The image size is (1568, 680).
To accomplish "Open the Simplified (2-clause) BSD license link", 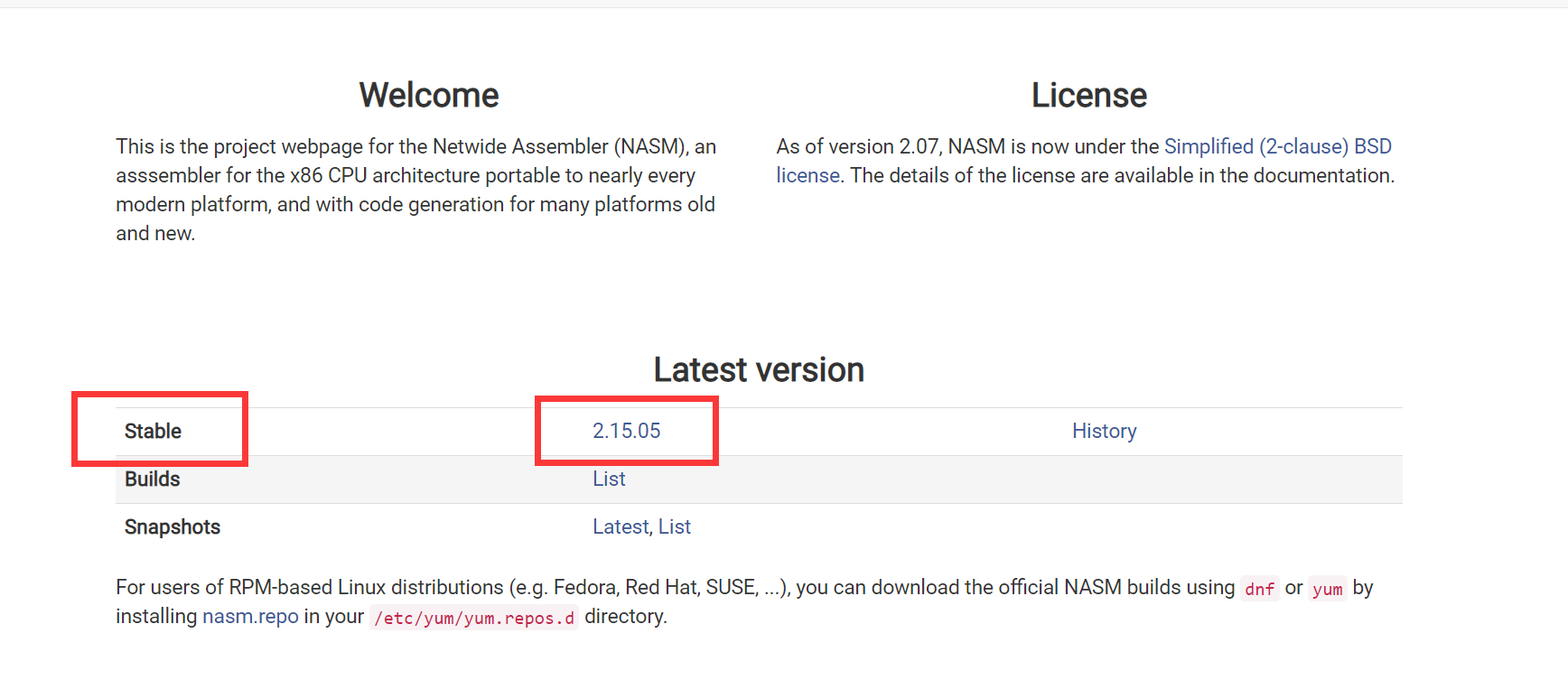I will (1277, 146).
